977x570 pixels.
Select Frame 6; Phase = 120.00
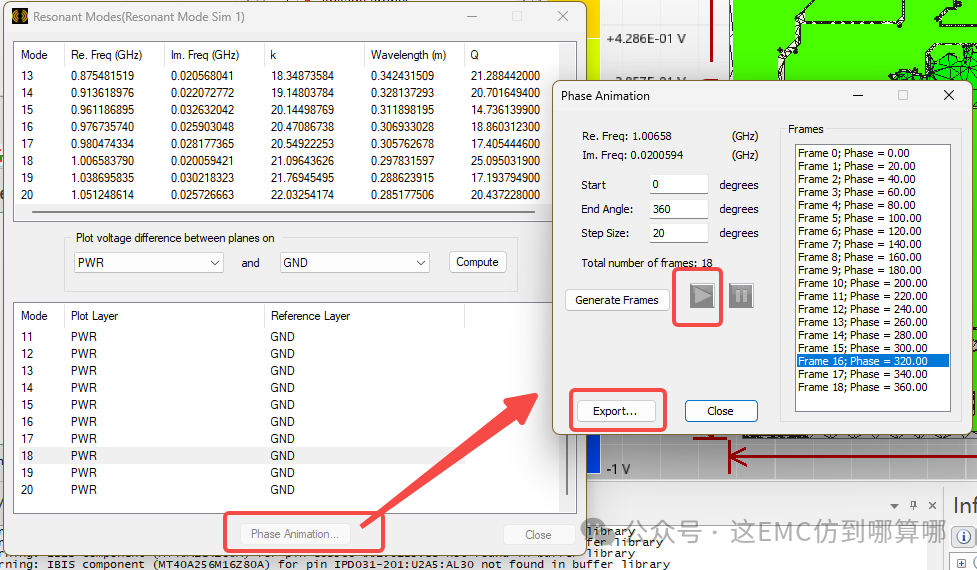tap(872, 231)
